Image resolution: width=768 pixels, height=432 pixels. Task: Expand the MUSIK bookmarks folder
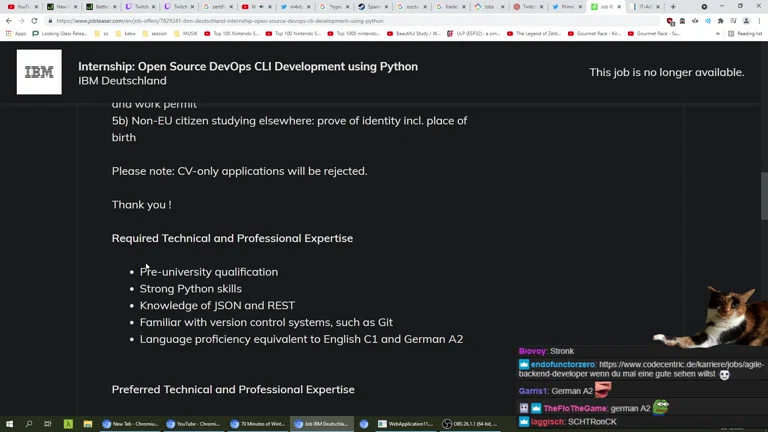coord(185,34)
